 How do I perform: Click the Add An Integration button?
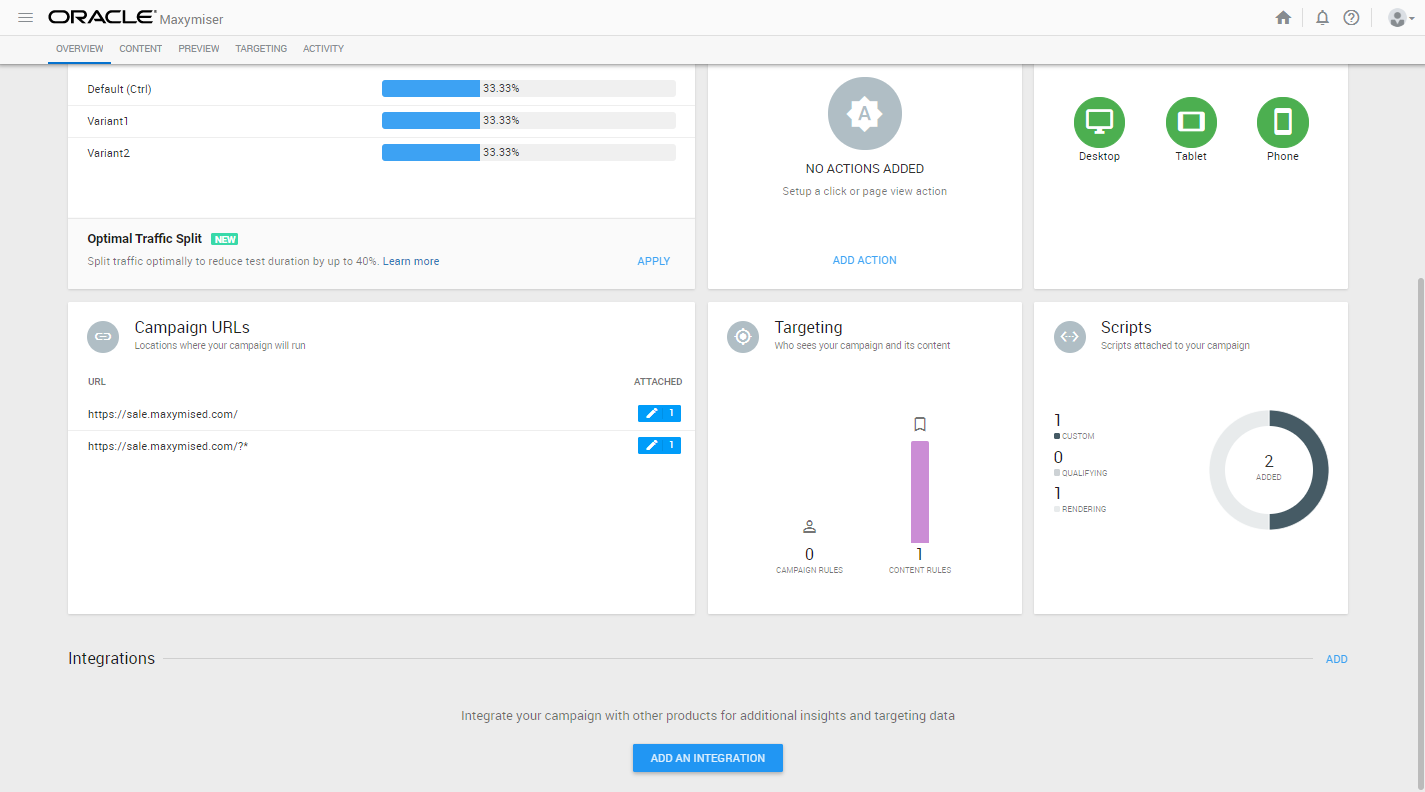(708, 758)
